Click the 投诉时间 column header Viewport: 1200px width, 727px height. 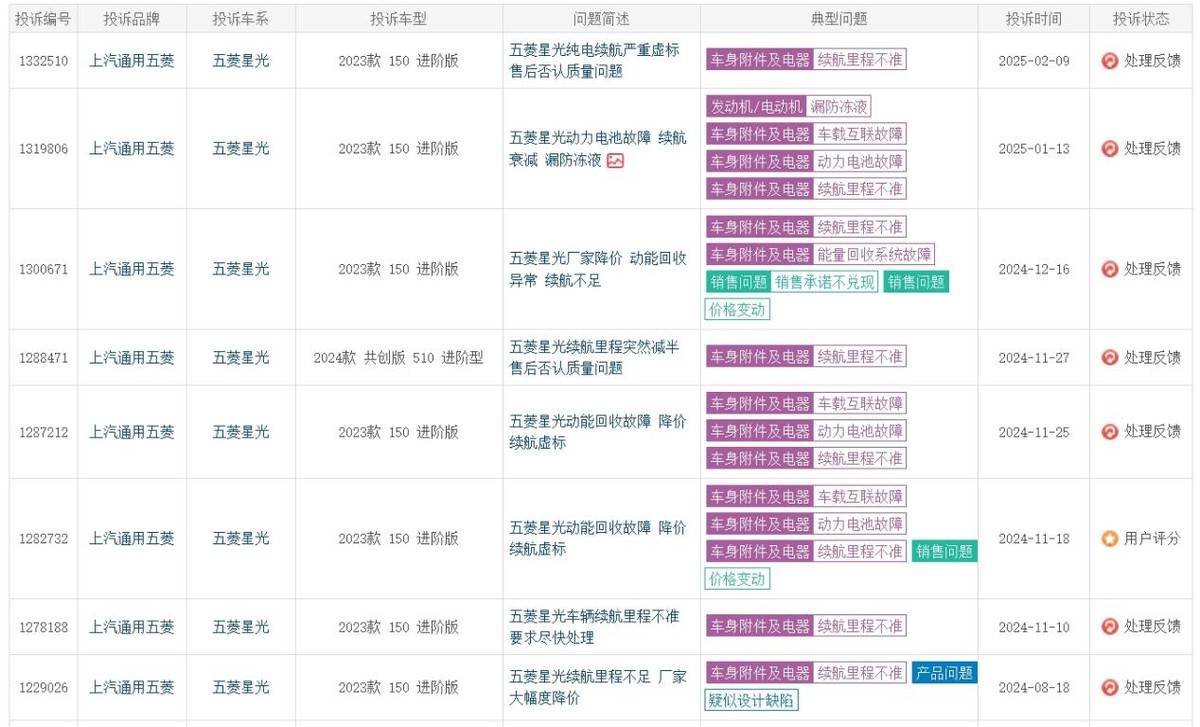coord(1034,19)
